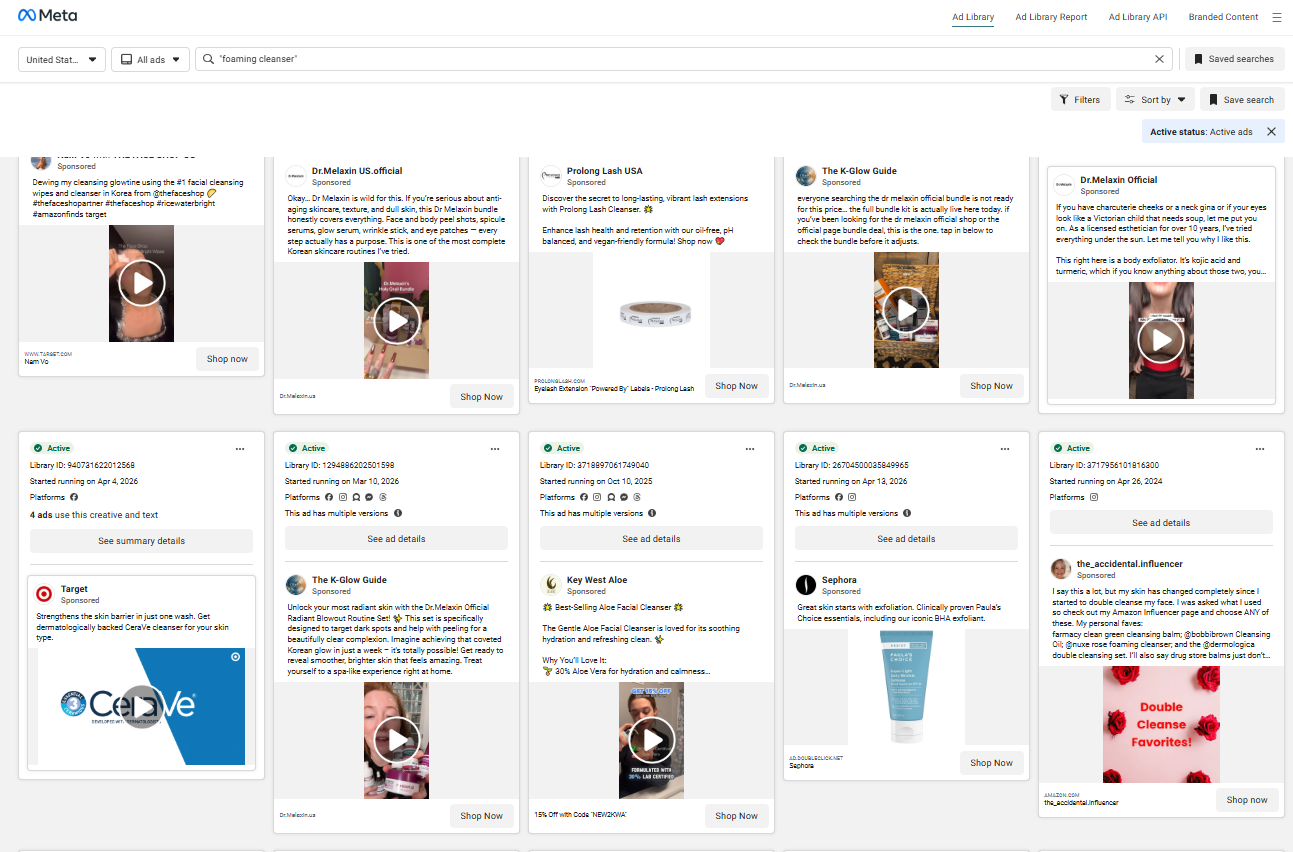This screenshot has height=852, width=1293.
Task: Click Instagram platform icon on ad 3717956101816300
Action: [x=1094, y=497]
